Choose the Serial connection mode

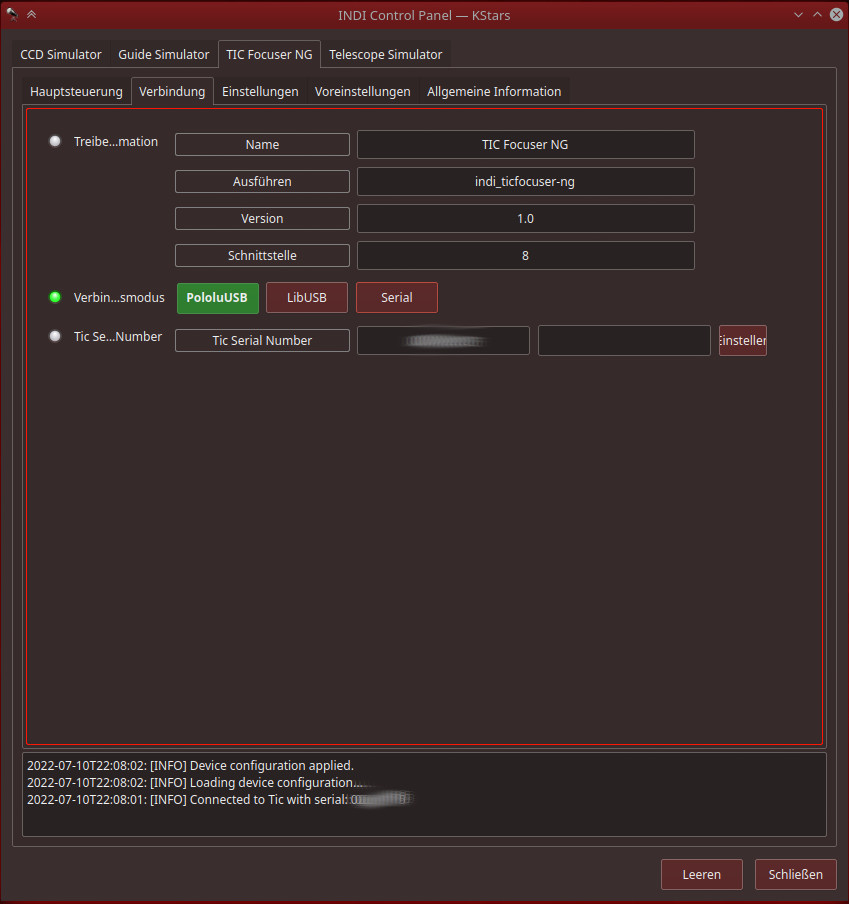(x=396, y=297)
